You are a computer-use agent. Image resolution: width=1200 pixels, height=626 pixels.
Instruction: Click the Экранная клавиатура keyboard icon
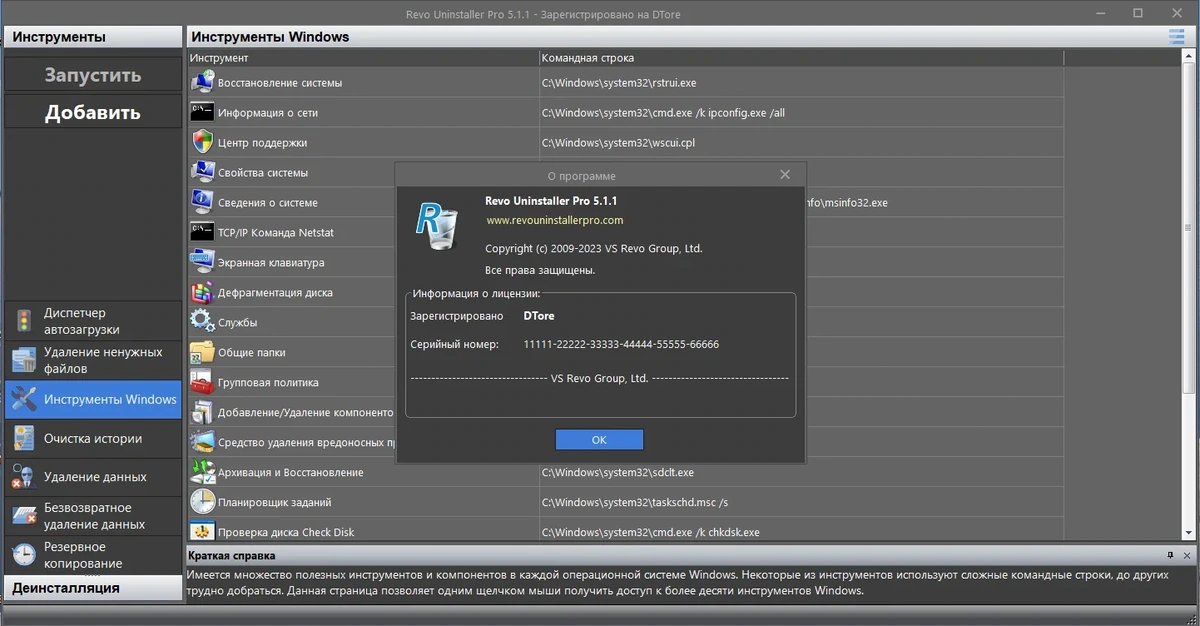pos(202,262)
